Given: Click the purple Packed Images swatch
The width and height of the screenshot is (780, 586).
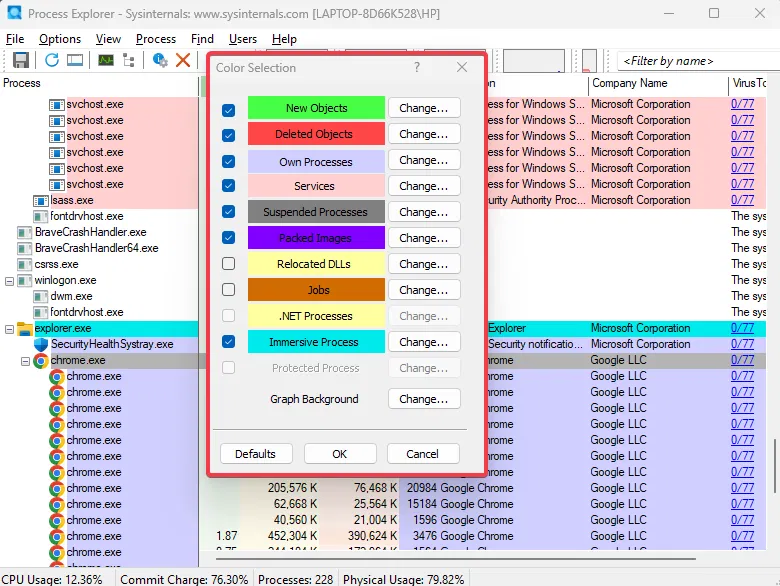Looking at the screenshot, I should [316, 238].
